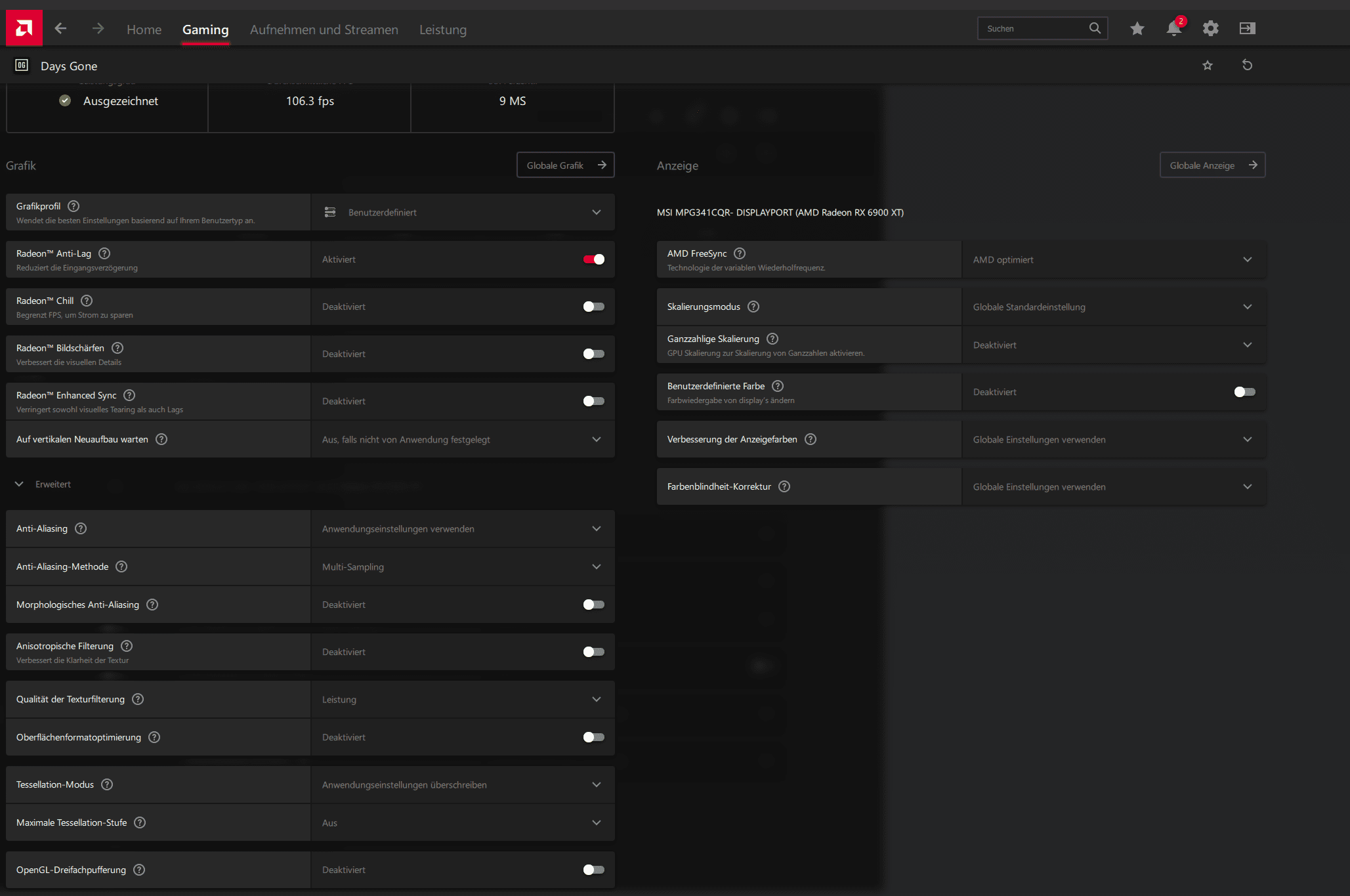Go back with the left arrow
The width and height of the screenshot is (1350, 896).
coord(60,28)
